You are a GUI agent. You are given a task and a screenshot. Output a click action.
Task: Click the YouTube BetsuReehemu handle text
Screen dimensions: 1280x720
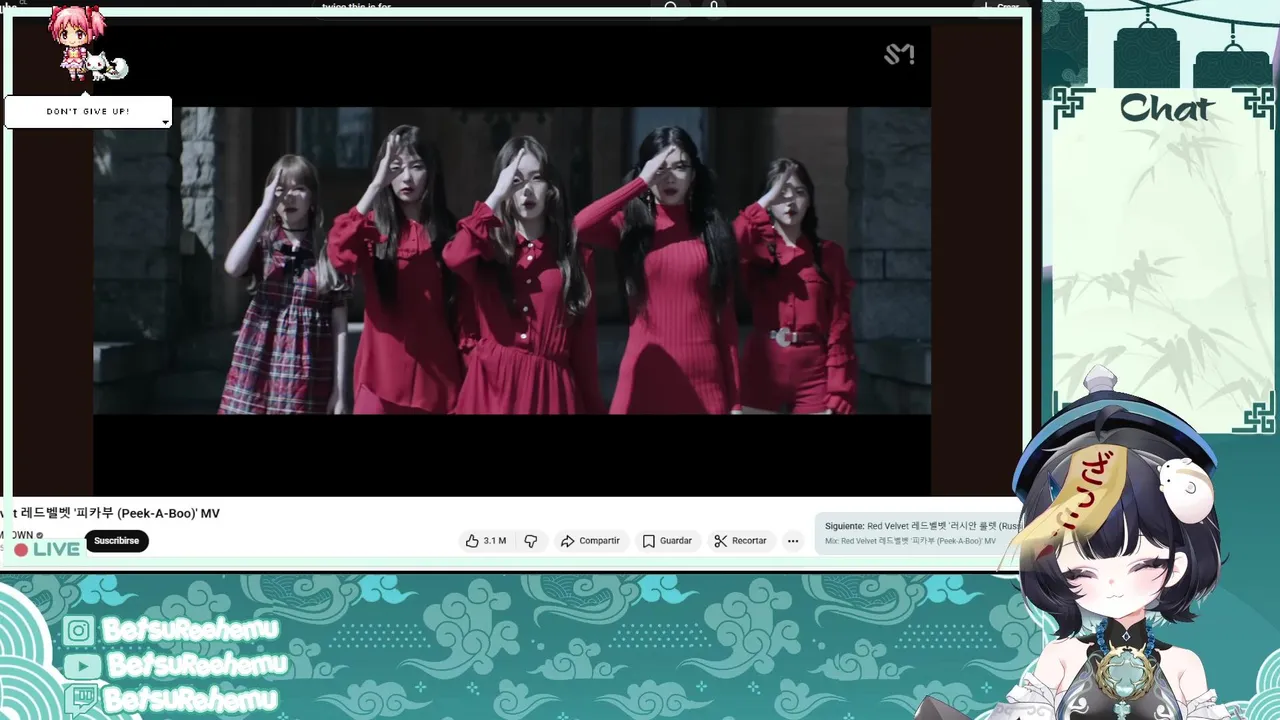pyautogui.click(x=197, y=664)
